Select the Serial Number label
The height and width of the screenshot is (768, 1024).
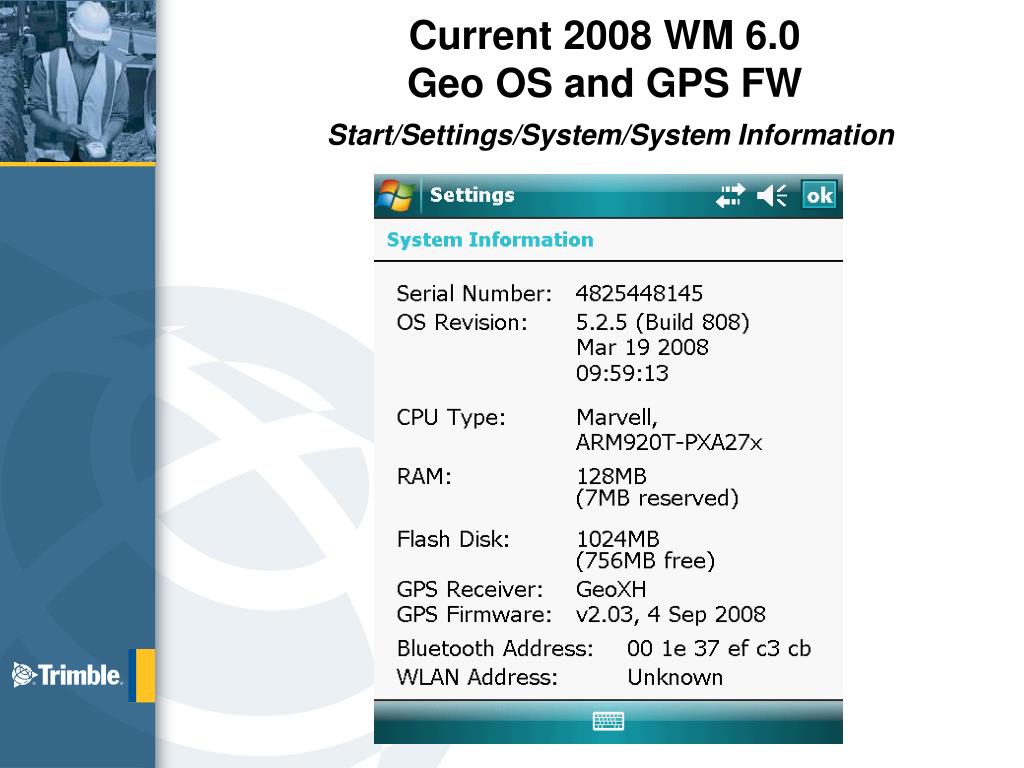tap(474, 293)
